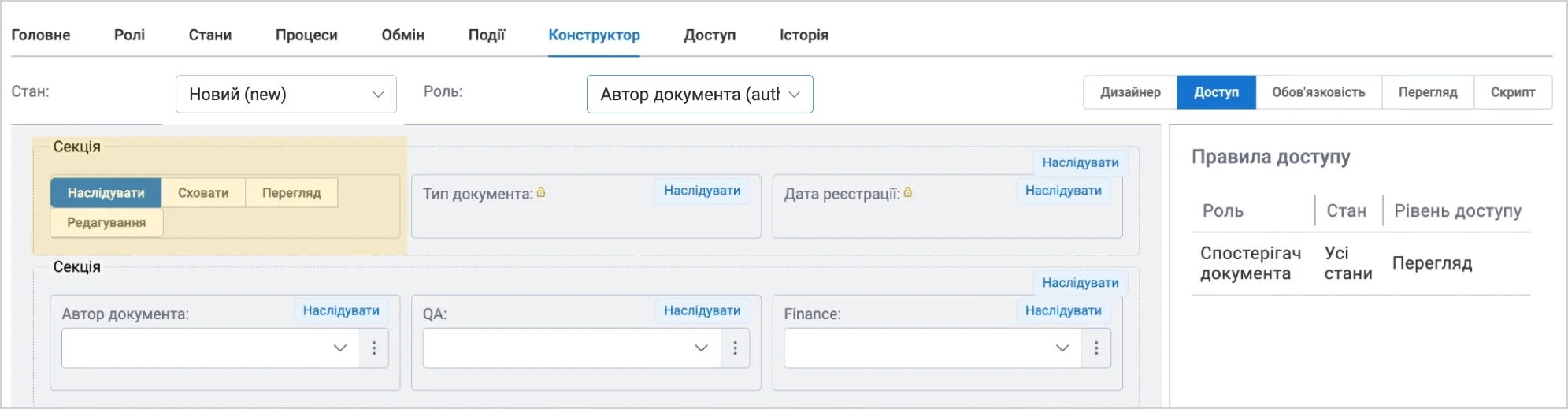Click the lock icon next to Тип документа
Screen dimensions: 1568x409
tap(541, 192)
